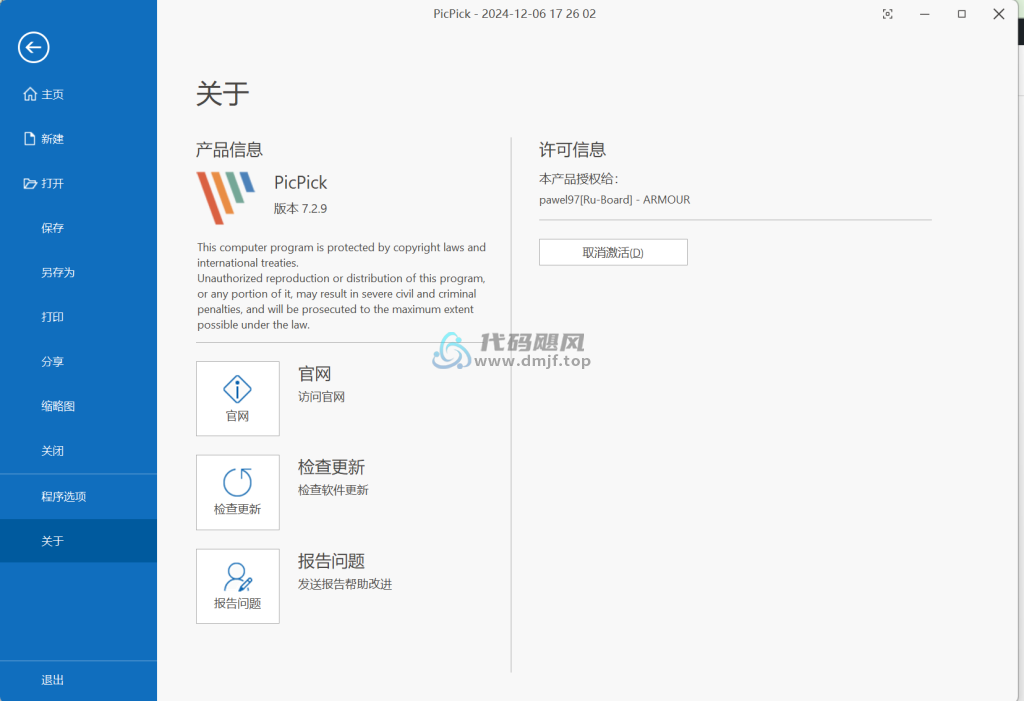
Task: Click the 产品信息 heading
Action: 229,150
